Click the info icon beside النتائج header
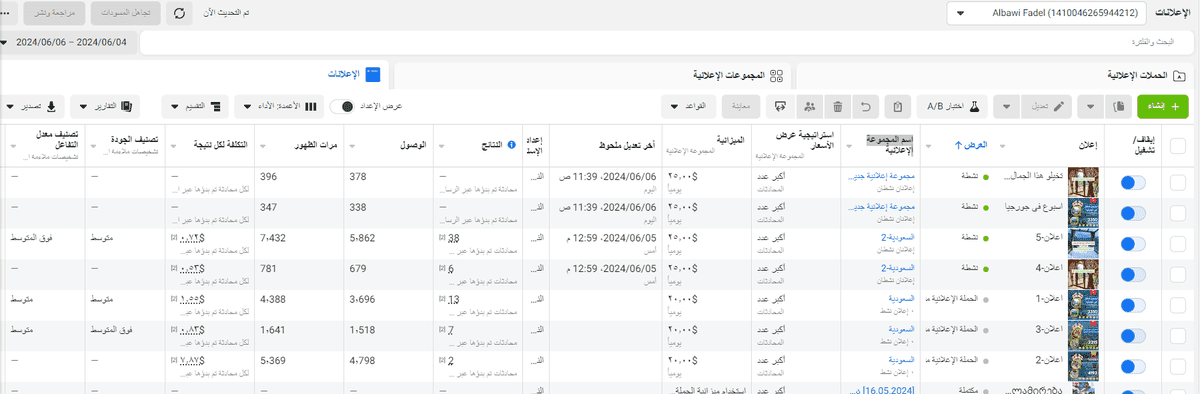The height and width of the screenshot is (394, 1200). click(512, 145)
